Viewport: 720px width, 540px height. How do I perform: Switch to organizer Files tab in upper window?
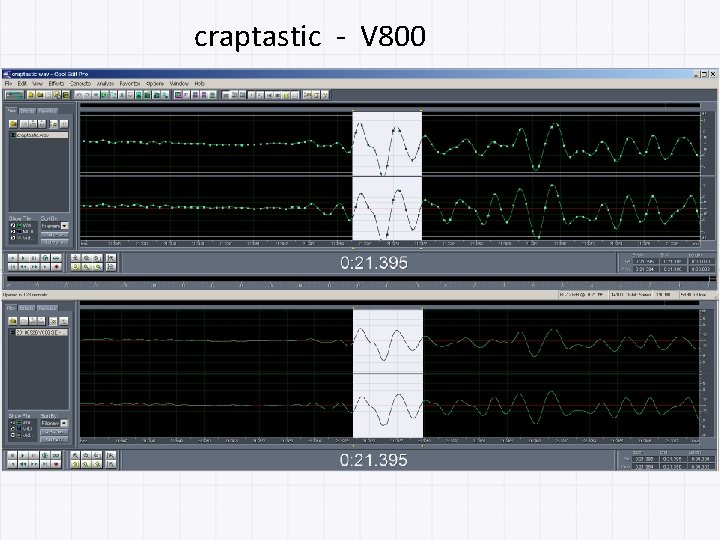tap(11, 111)
